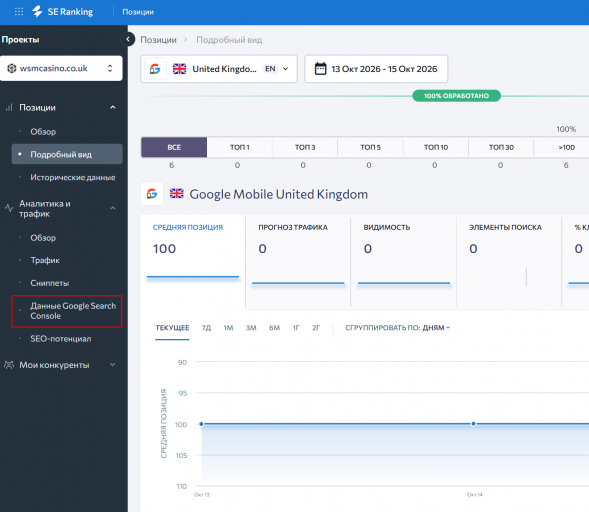Select the ТОП 5 filter tab
This screenshot has height=512, width=589.
[370, 147]
